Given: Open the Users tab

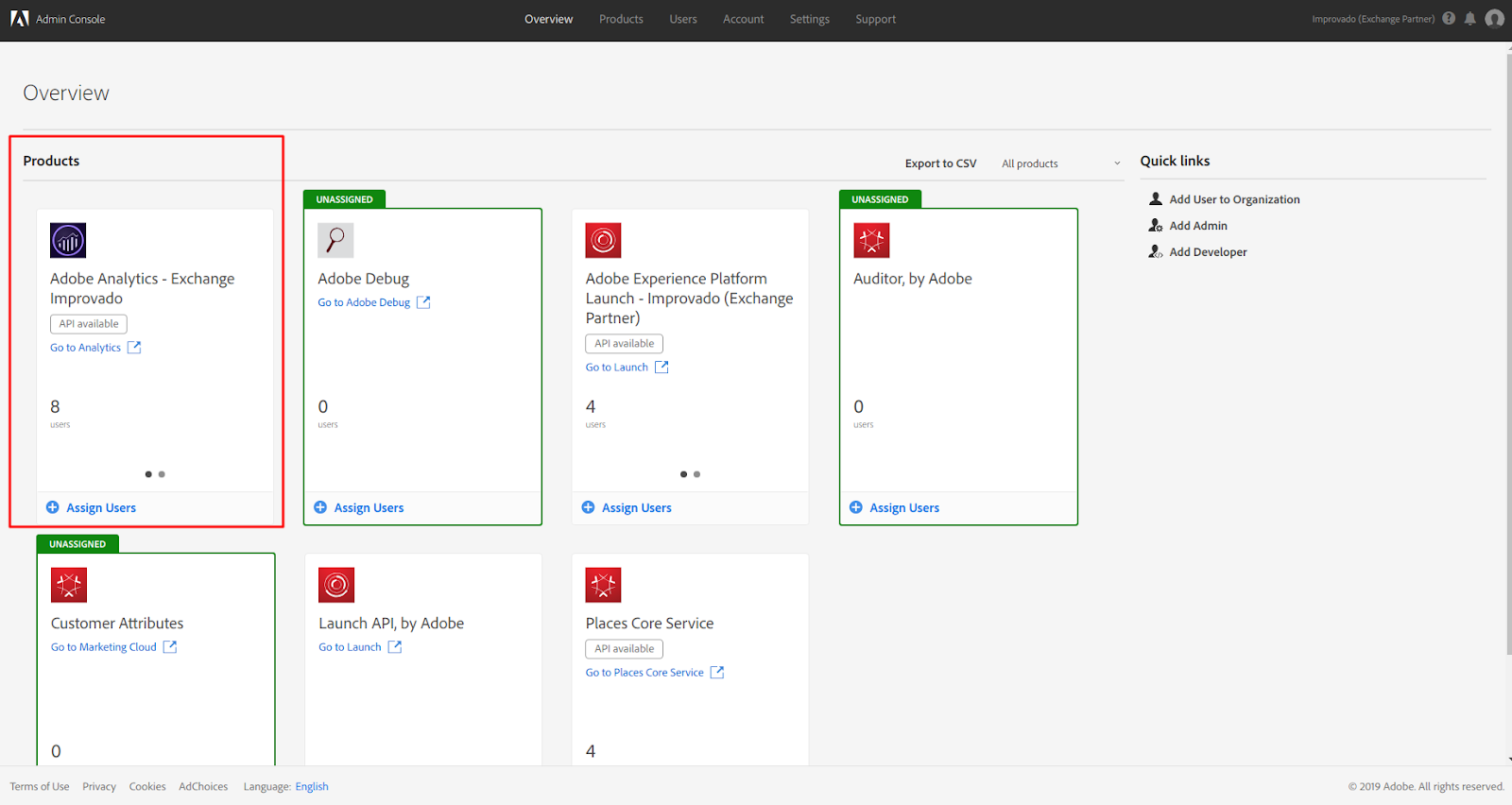Looking at the screenshot, I should 683,19.
